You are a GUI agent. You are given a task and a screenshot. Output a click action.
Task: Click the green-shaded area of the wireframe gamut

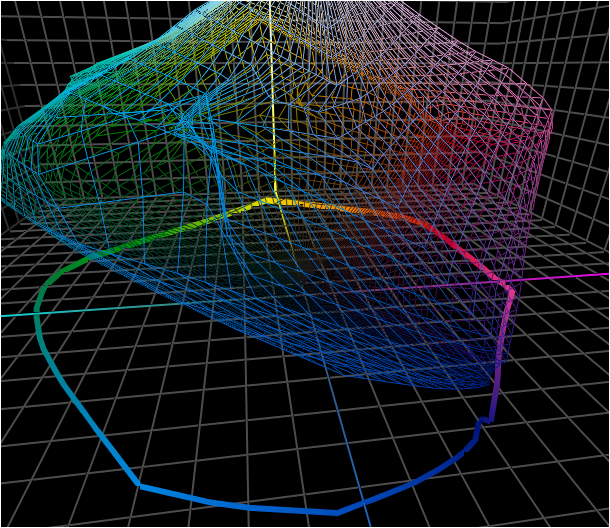[97, 156]
